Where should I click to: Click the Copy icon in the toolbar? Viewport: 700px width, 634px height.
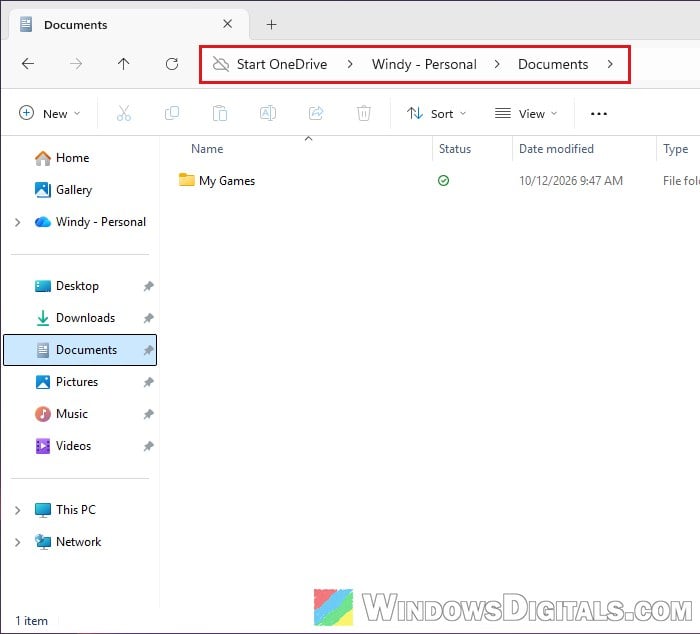[172, 113]
